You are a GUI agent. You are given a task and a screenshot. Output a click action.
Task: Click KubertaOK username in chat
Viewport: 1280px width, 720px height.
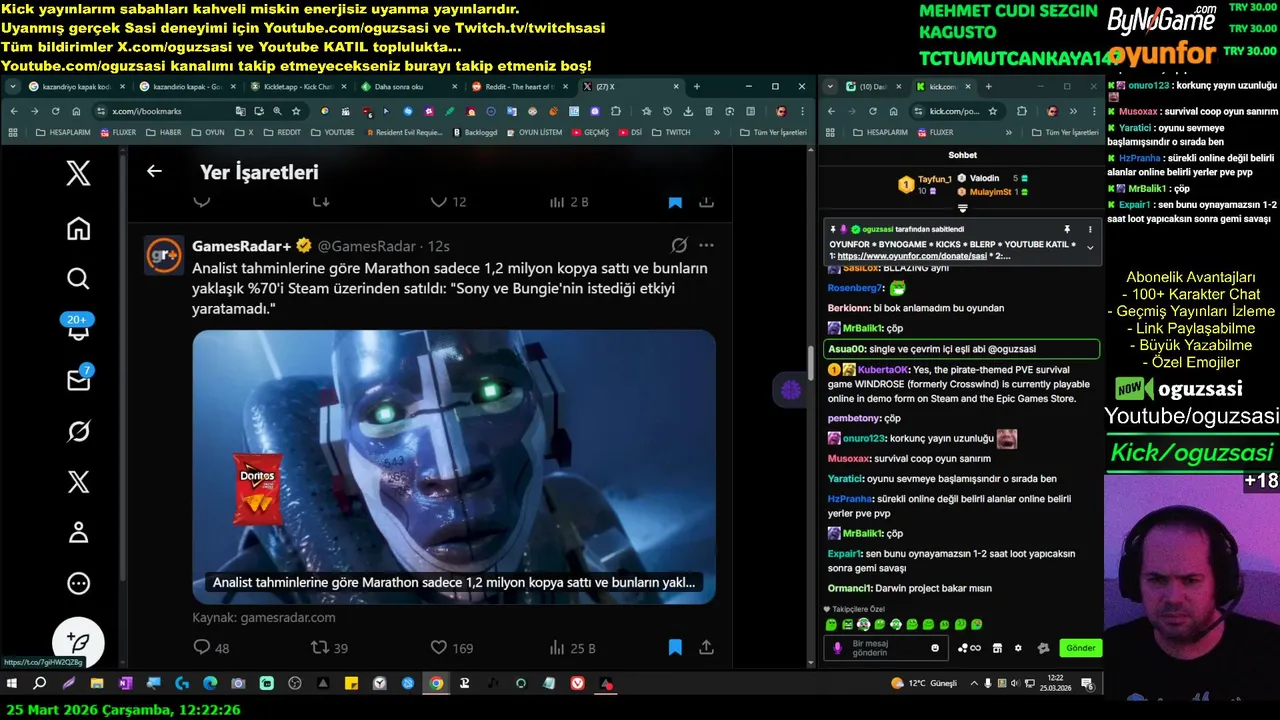[882, 369]
